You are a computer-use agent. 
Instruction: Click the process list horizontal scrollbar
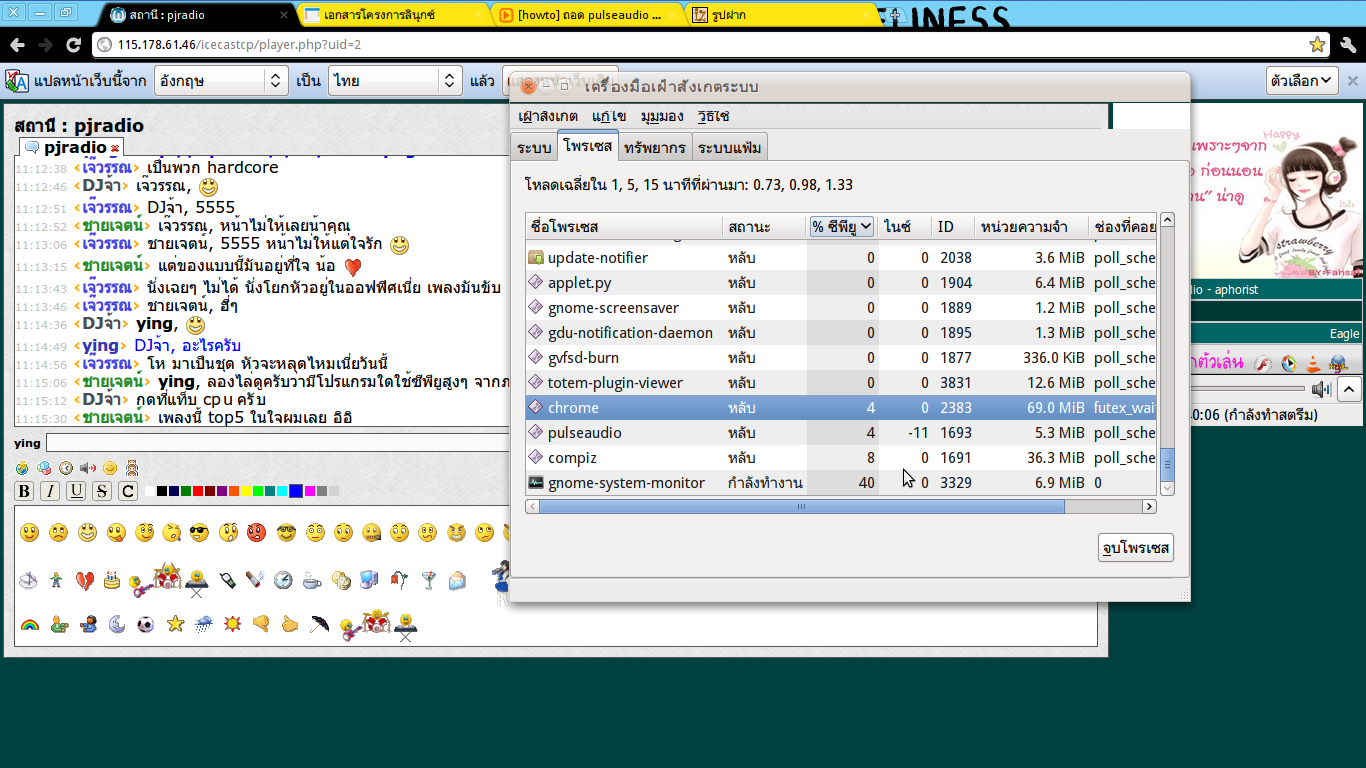(x=802, y=507)
